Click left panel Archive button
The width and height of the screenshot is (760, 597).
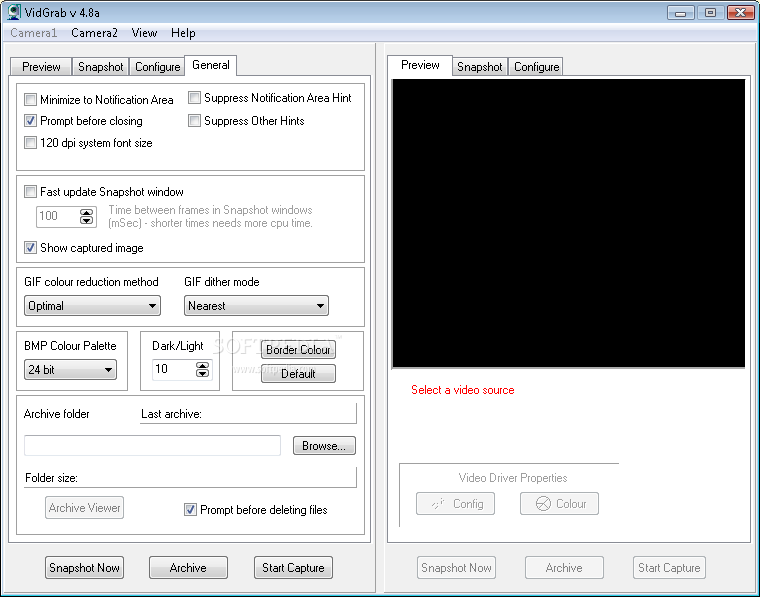[x=188, y=568]
